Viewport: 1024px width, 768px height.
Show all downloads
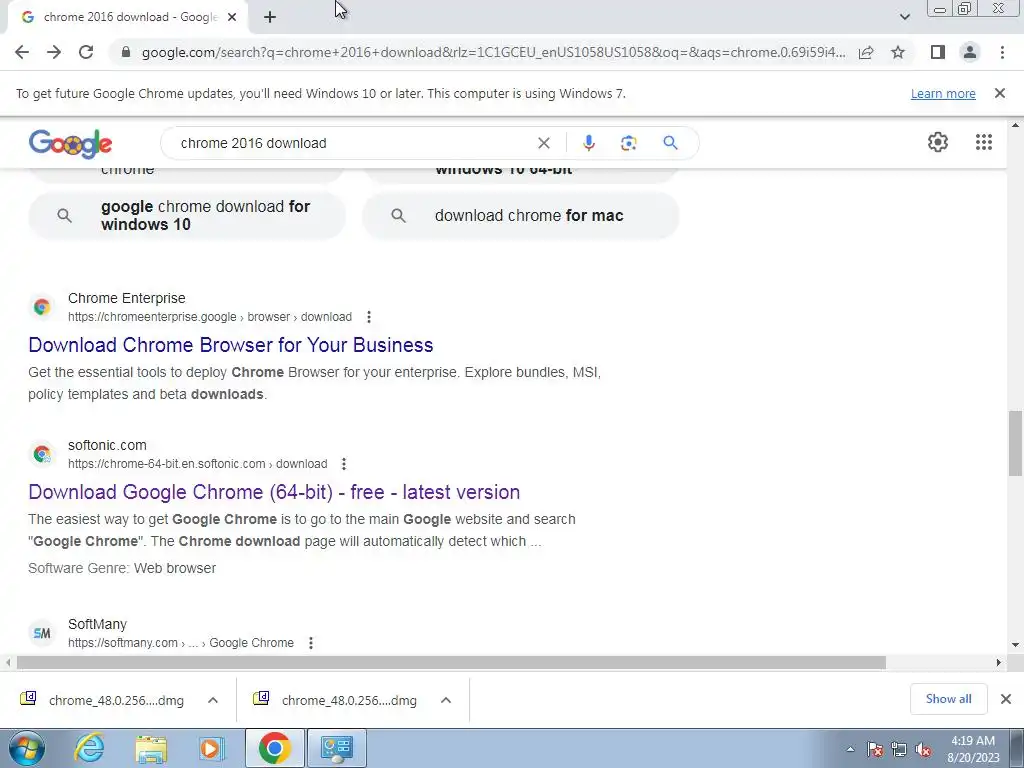click(948, 699)
